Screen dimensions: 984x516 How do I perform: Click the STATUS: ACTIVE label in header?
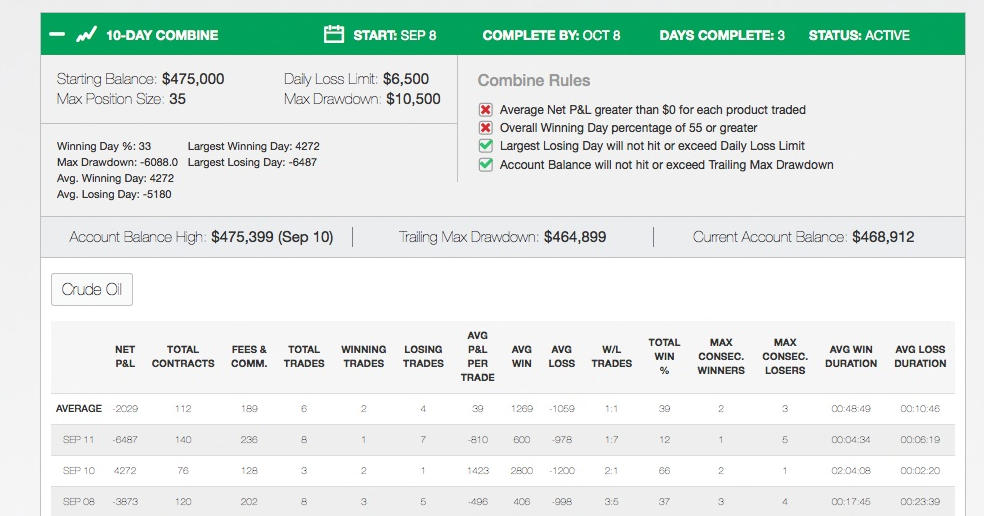point(859,35)
